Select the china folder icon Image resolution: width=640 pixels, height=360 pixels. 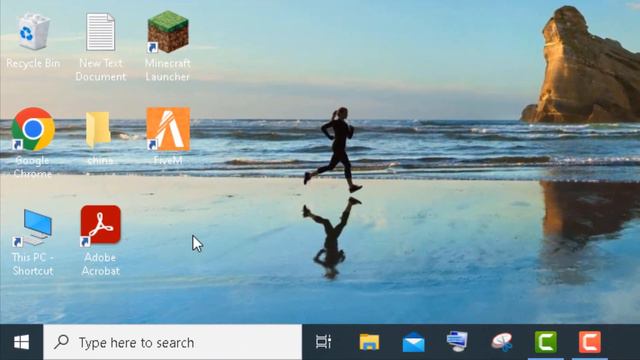point(98,129)
